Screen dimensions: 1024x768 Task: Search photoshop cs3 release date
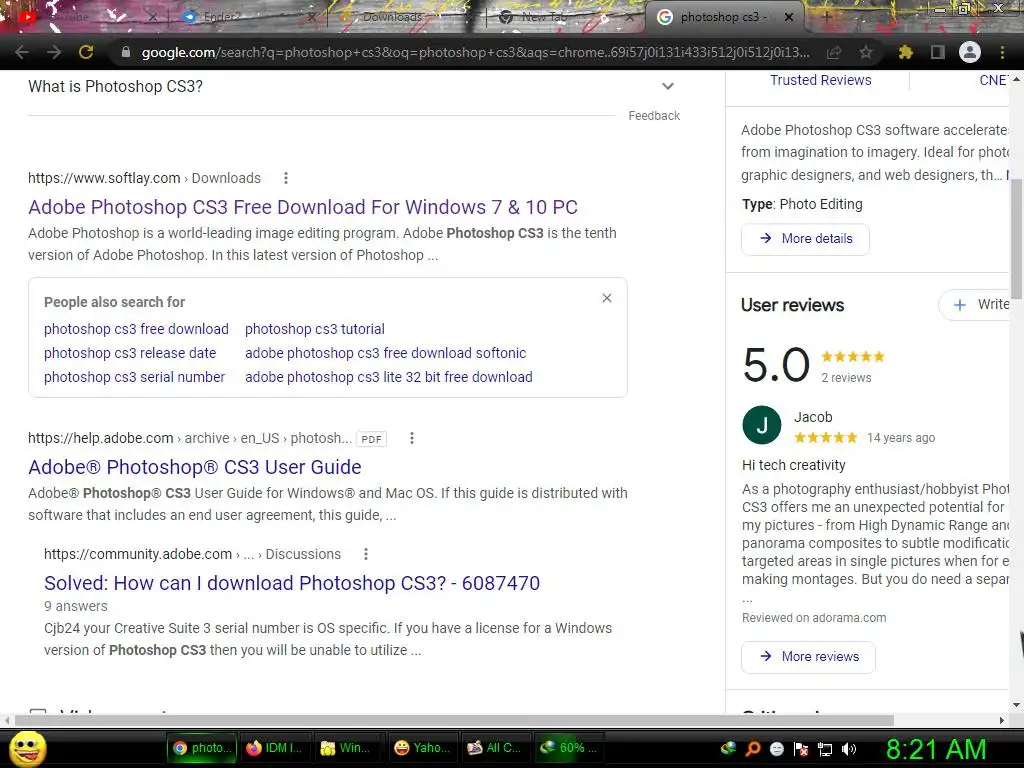point(130,353)
